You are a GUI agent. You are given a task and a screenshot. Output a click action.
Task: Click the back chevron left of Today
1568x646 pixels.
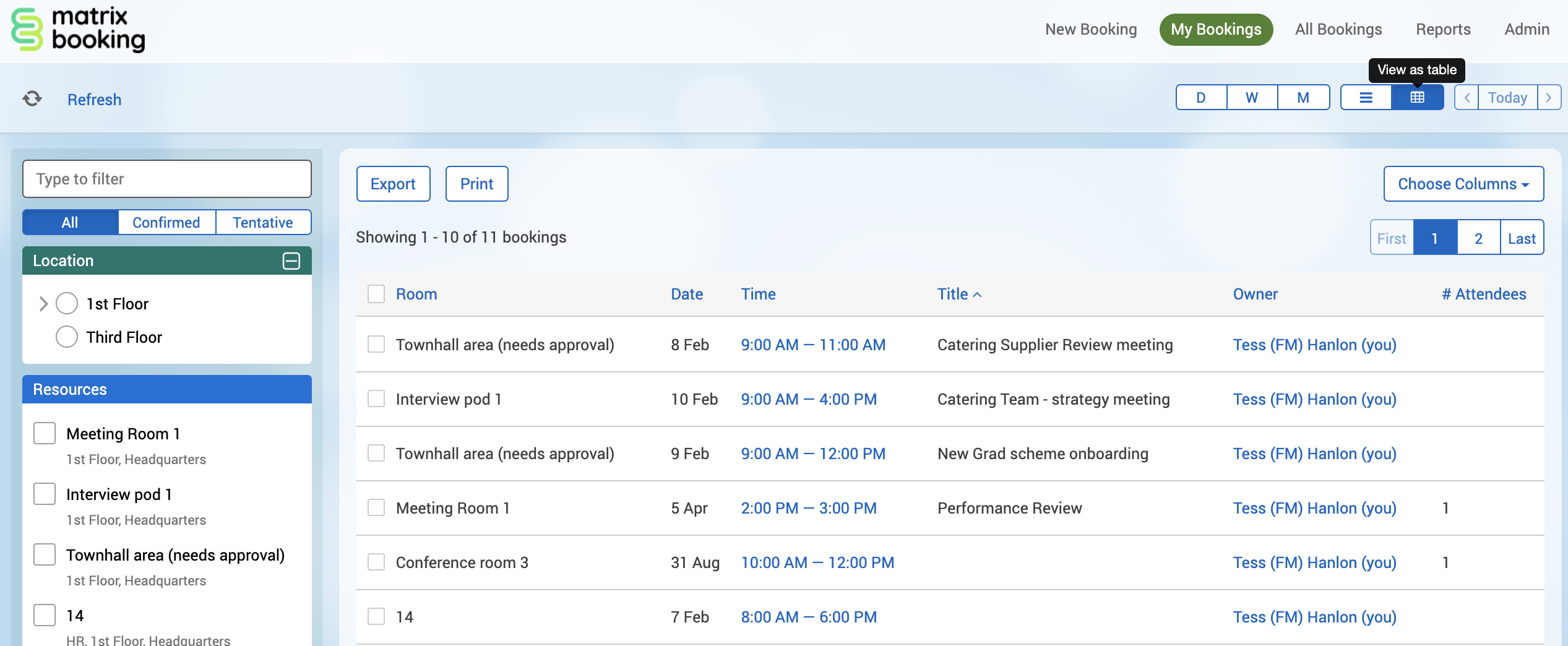[1466, 97]
